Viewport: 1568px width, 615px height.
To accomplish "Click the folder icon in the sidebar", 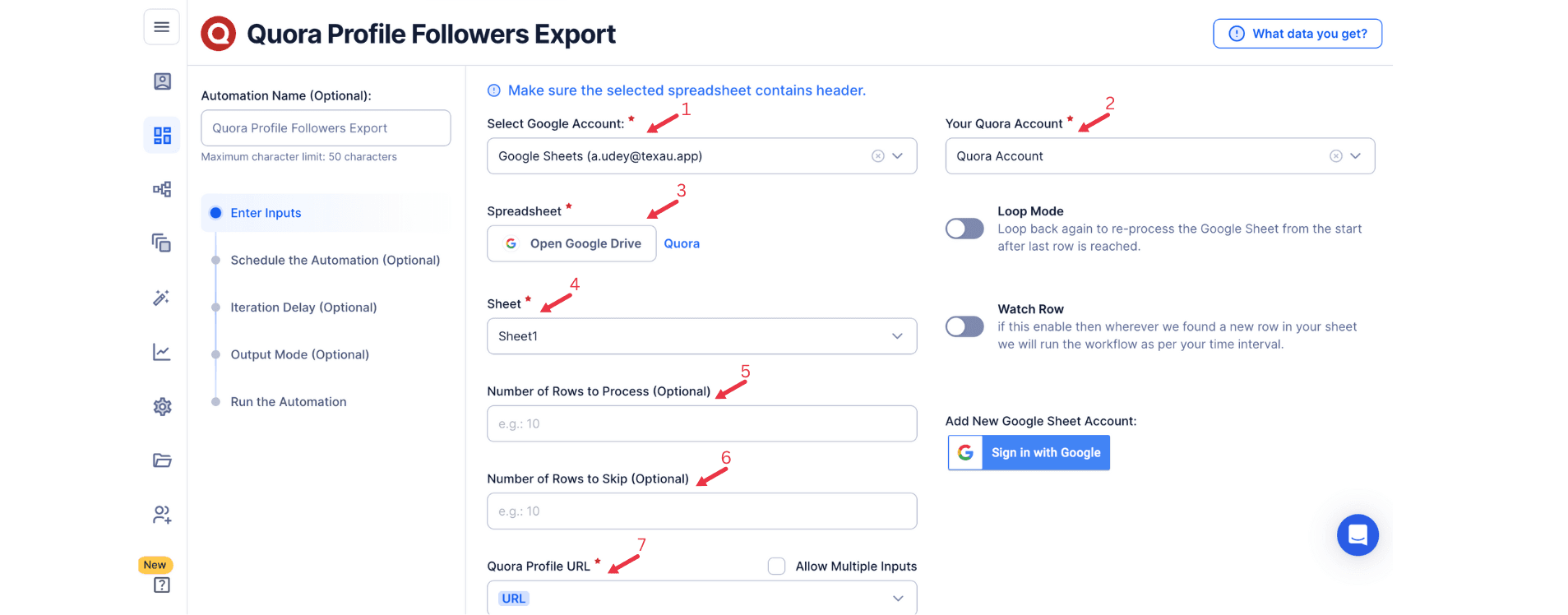I will point(162,460).
